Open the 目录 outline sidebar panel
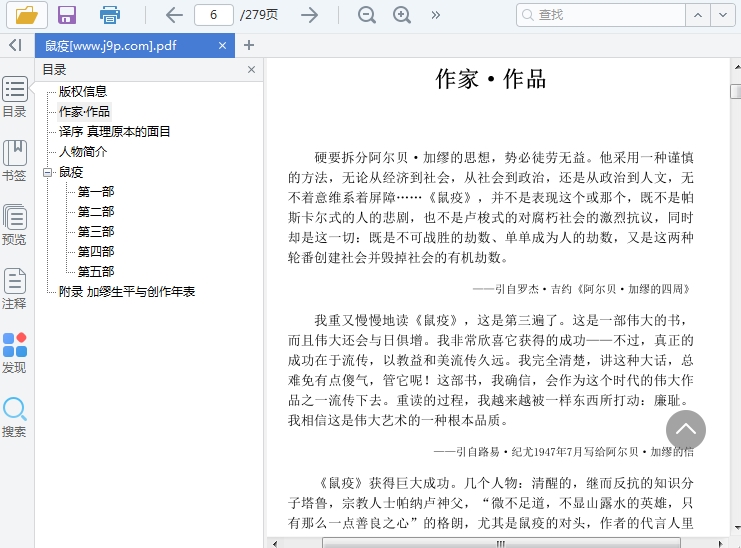Image resolution: width=741 pixels, height=548 pixels. tap(15, 97)
